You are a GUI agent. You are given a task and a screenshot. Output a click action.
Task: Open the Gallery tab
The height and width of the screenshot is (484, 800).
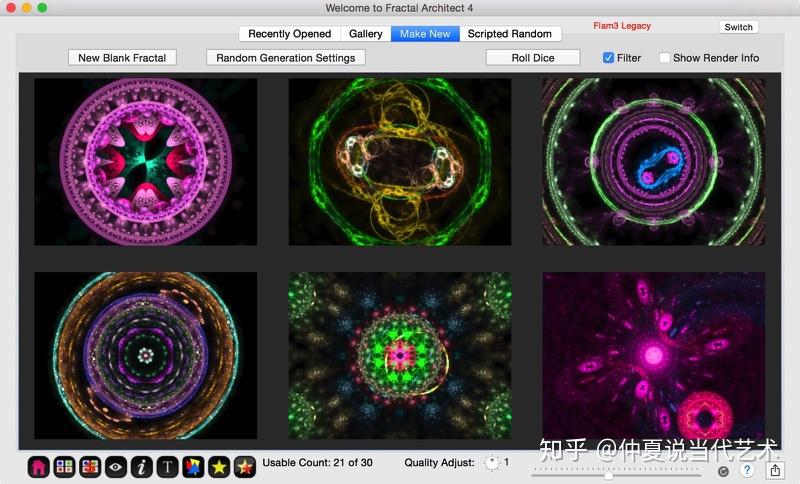[x=366, y=34]
